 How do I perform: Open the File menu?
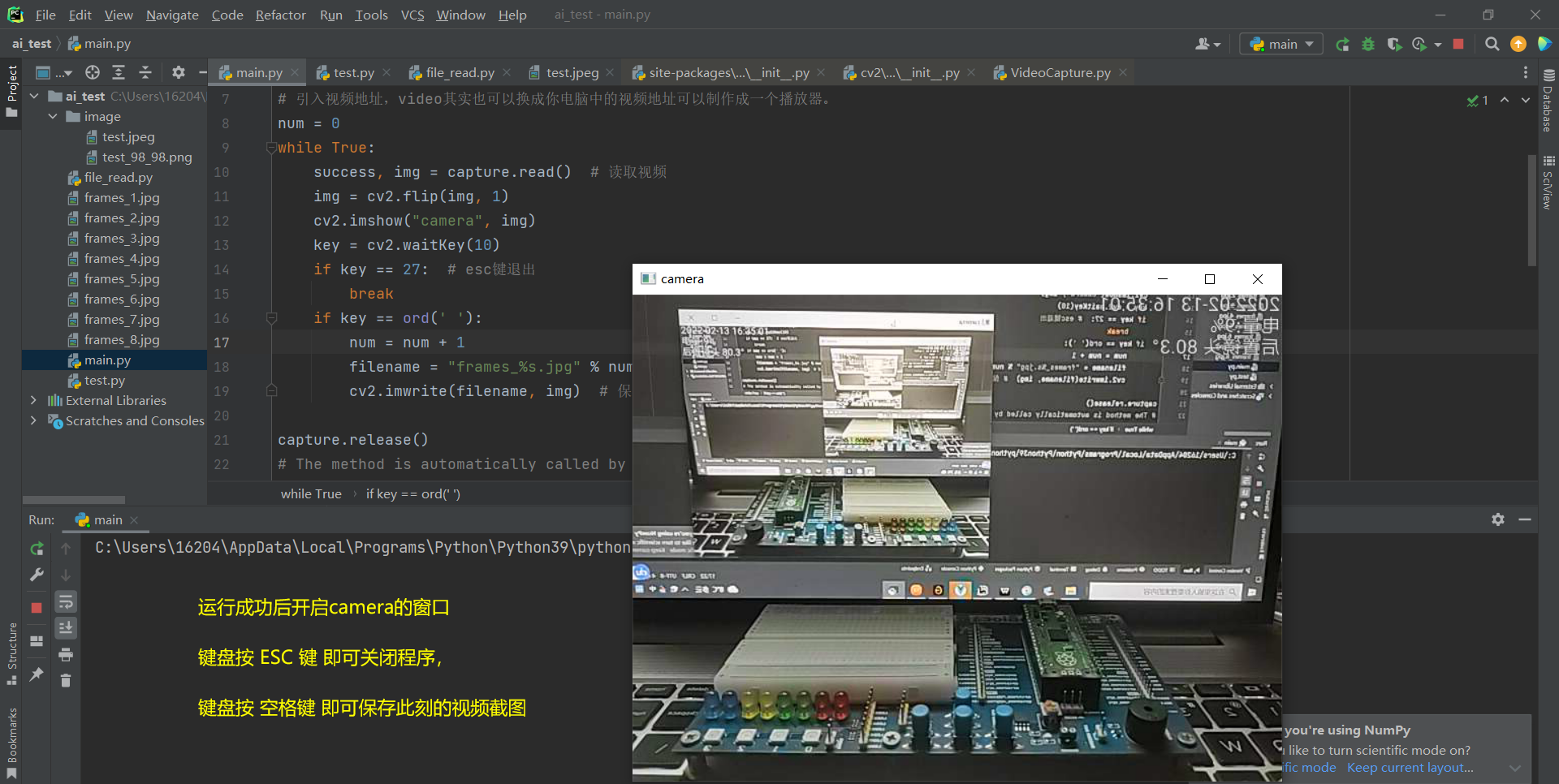pos(45,15)
